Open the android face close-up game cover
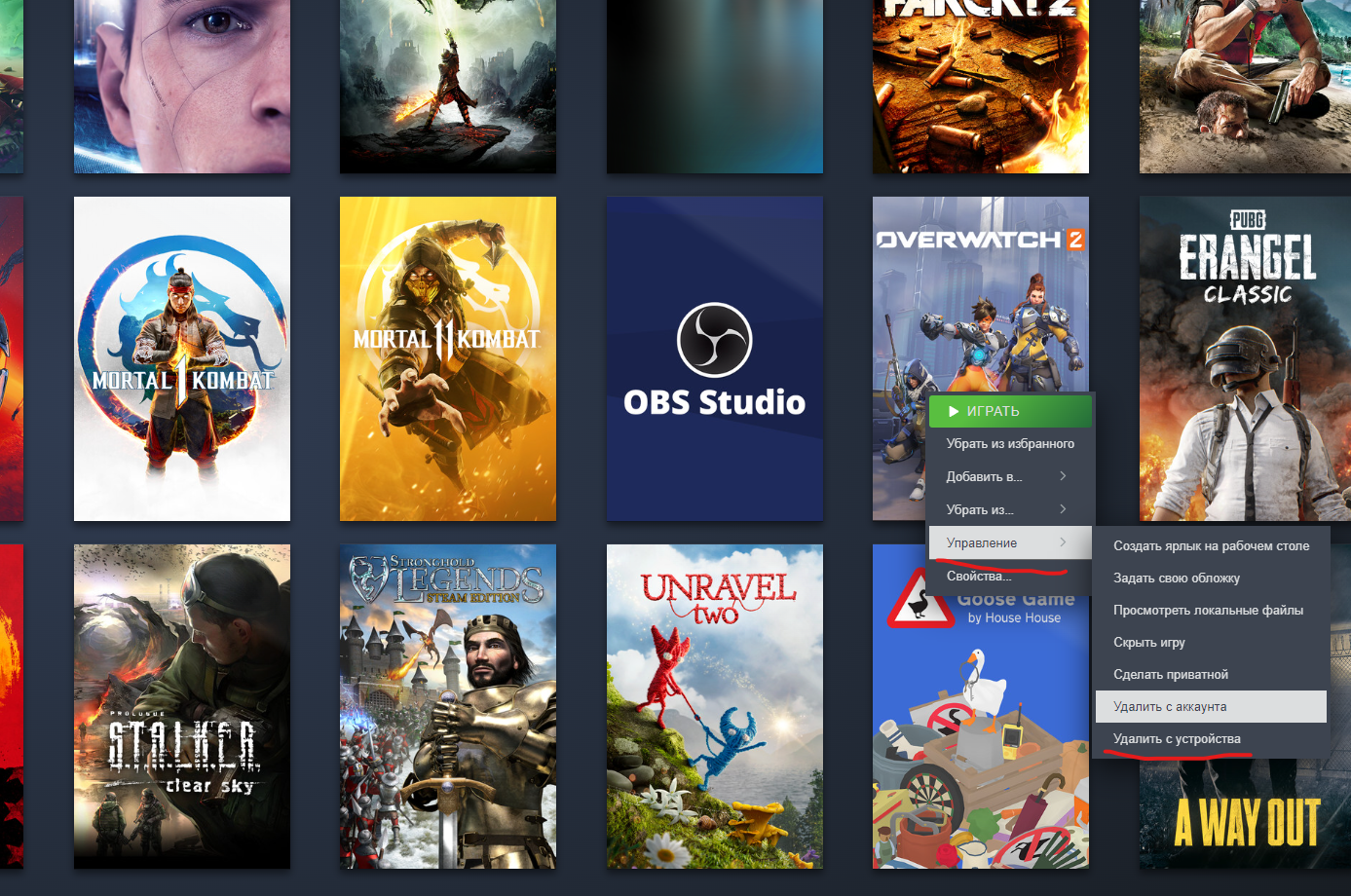 coord(182,87)
